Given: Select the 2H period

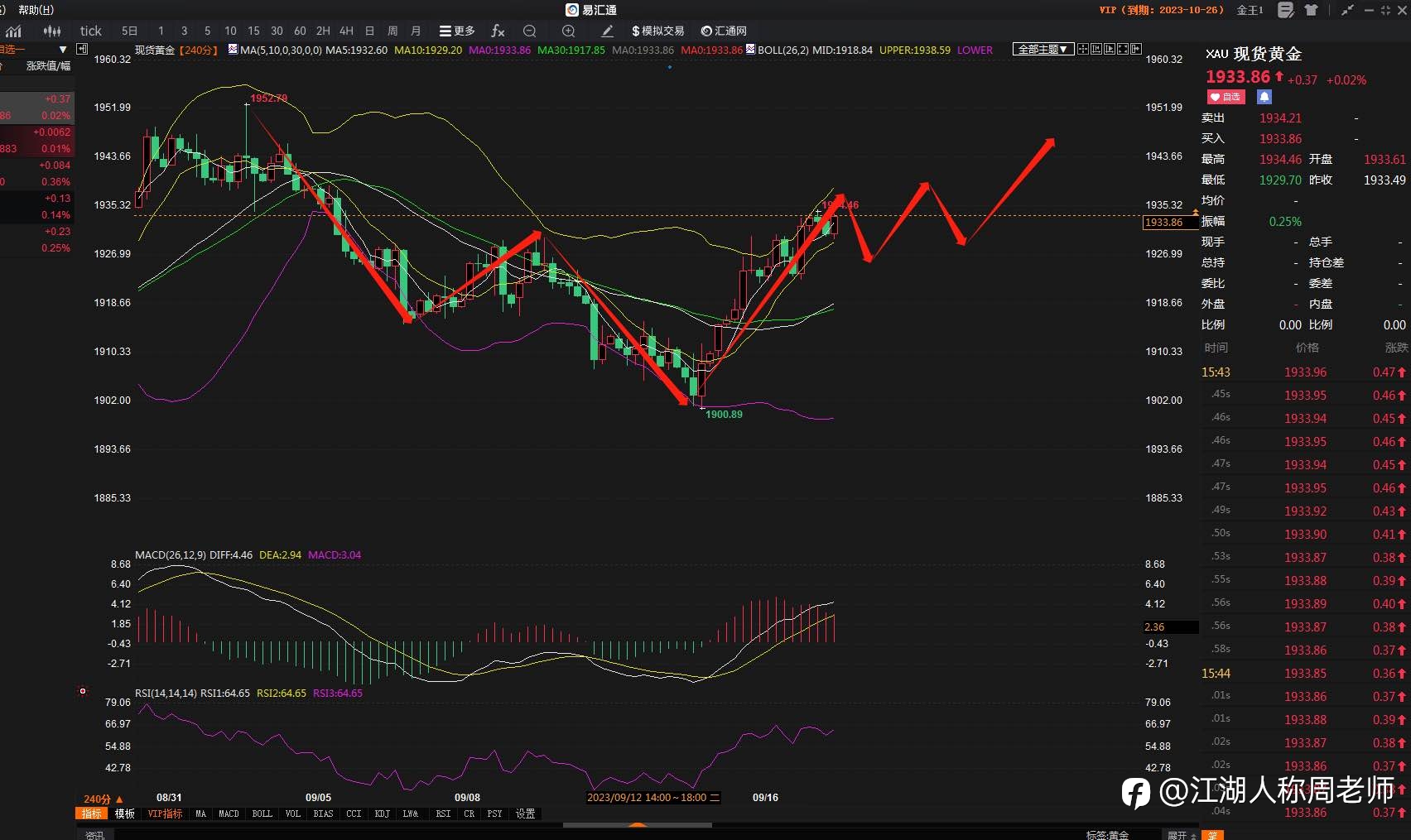Looking at the screenshot, I should click(323, 31).
